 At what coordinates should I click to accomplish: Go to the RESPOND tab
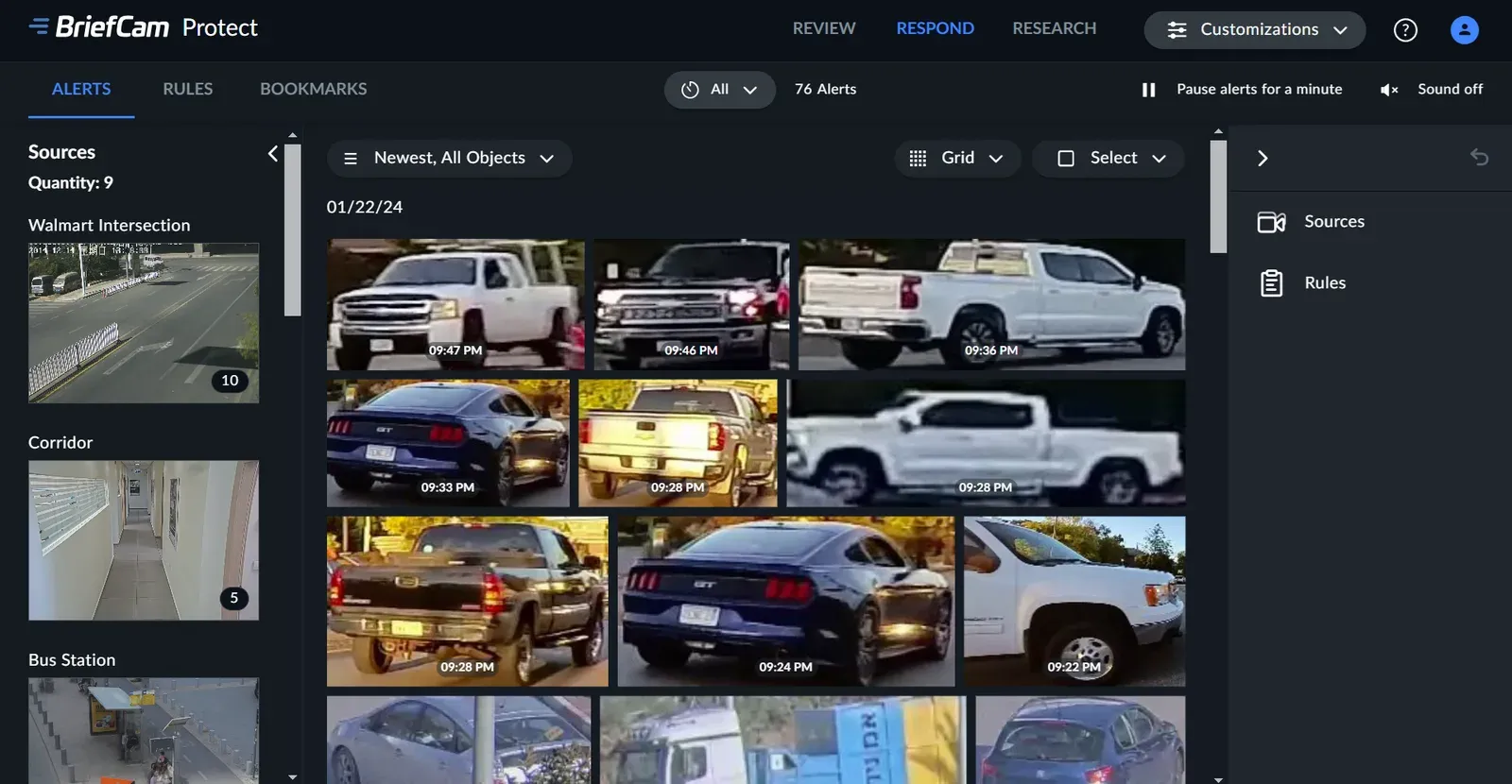pos(935,28)
